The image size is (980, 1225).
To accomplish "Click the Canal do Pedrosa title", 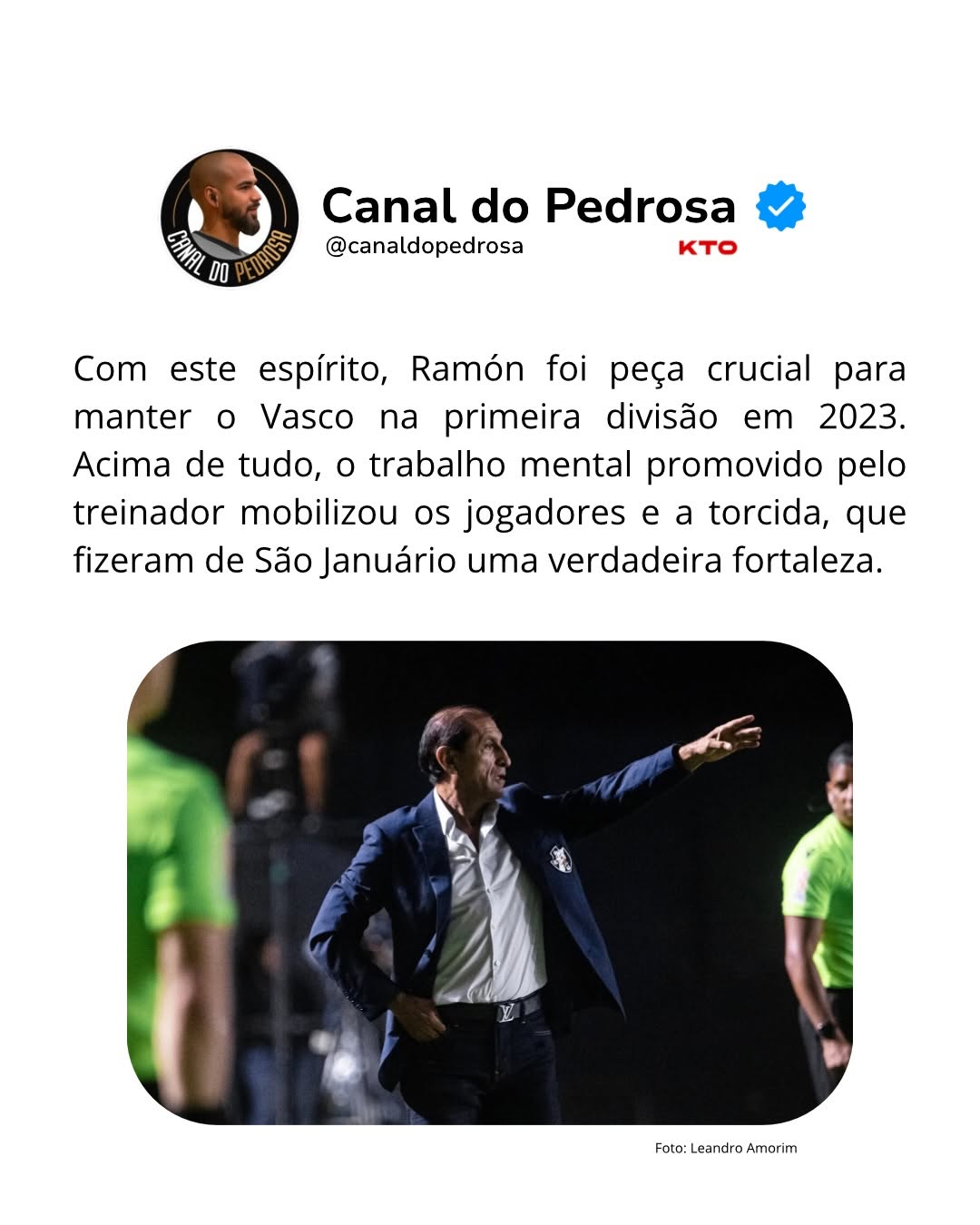I will (x=529, y=206).
